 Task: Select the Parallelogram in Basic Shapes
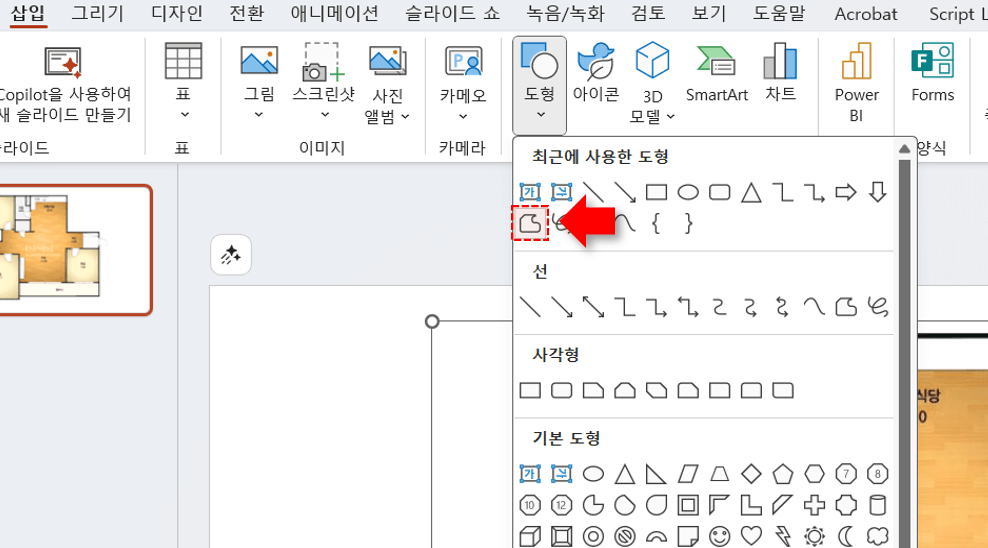pos(687,474)
